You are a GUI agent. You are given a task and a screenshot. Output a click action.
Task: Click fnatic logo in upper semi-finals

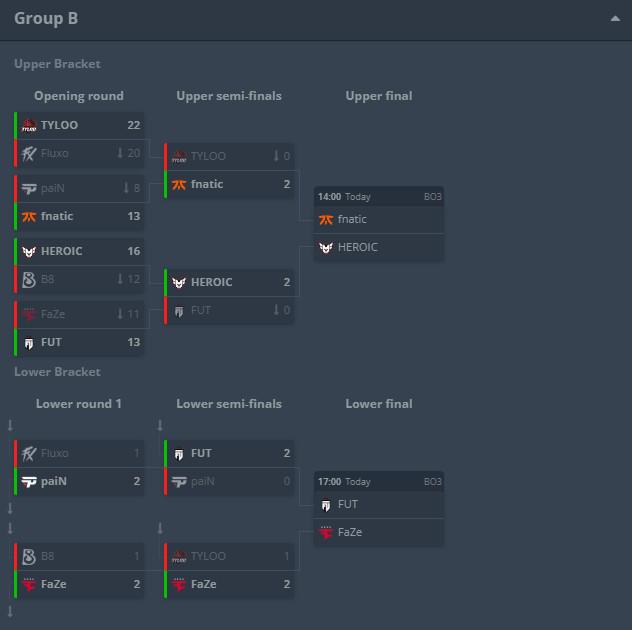[179, 184]
